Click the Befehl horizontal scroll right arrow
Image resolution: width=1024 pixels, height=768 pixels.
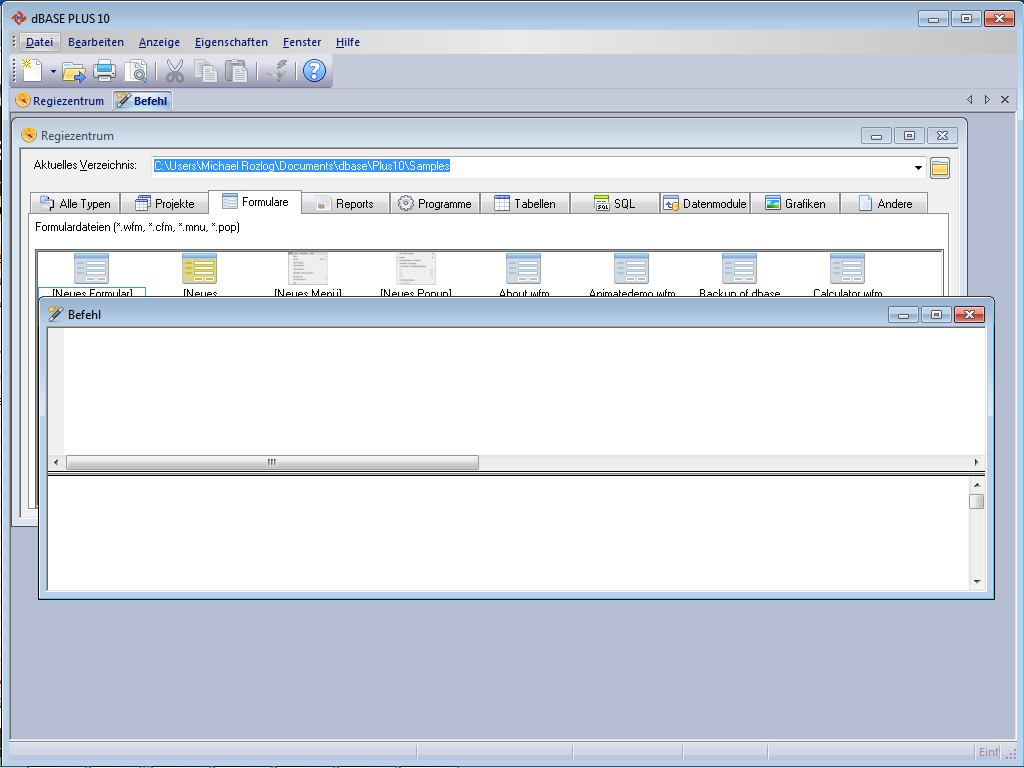point(977,462)
